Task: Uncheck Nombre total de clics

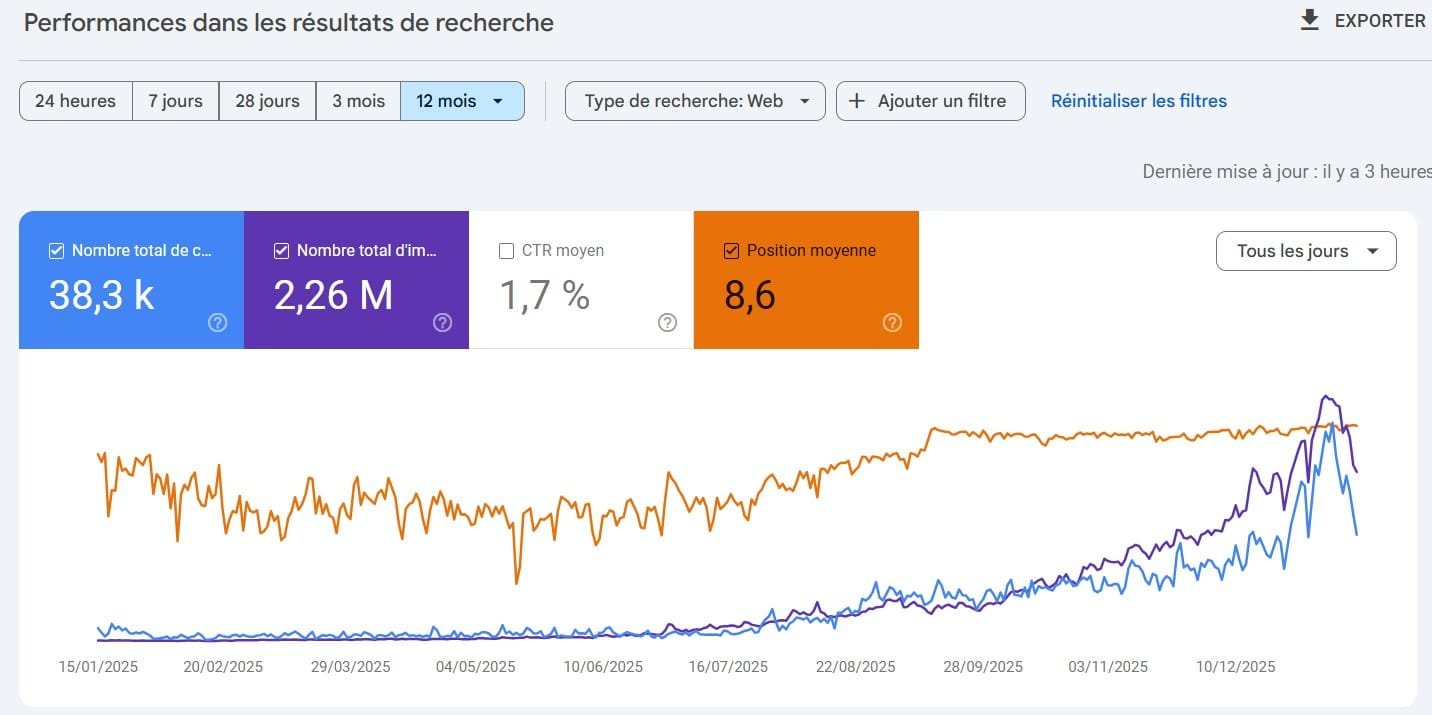Action: pyautogui.click(x=56, y=250)
